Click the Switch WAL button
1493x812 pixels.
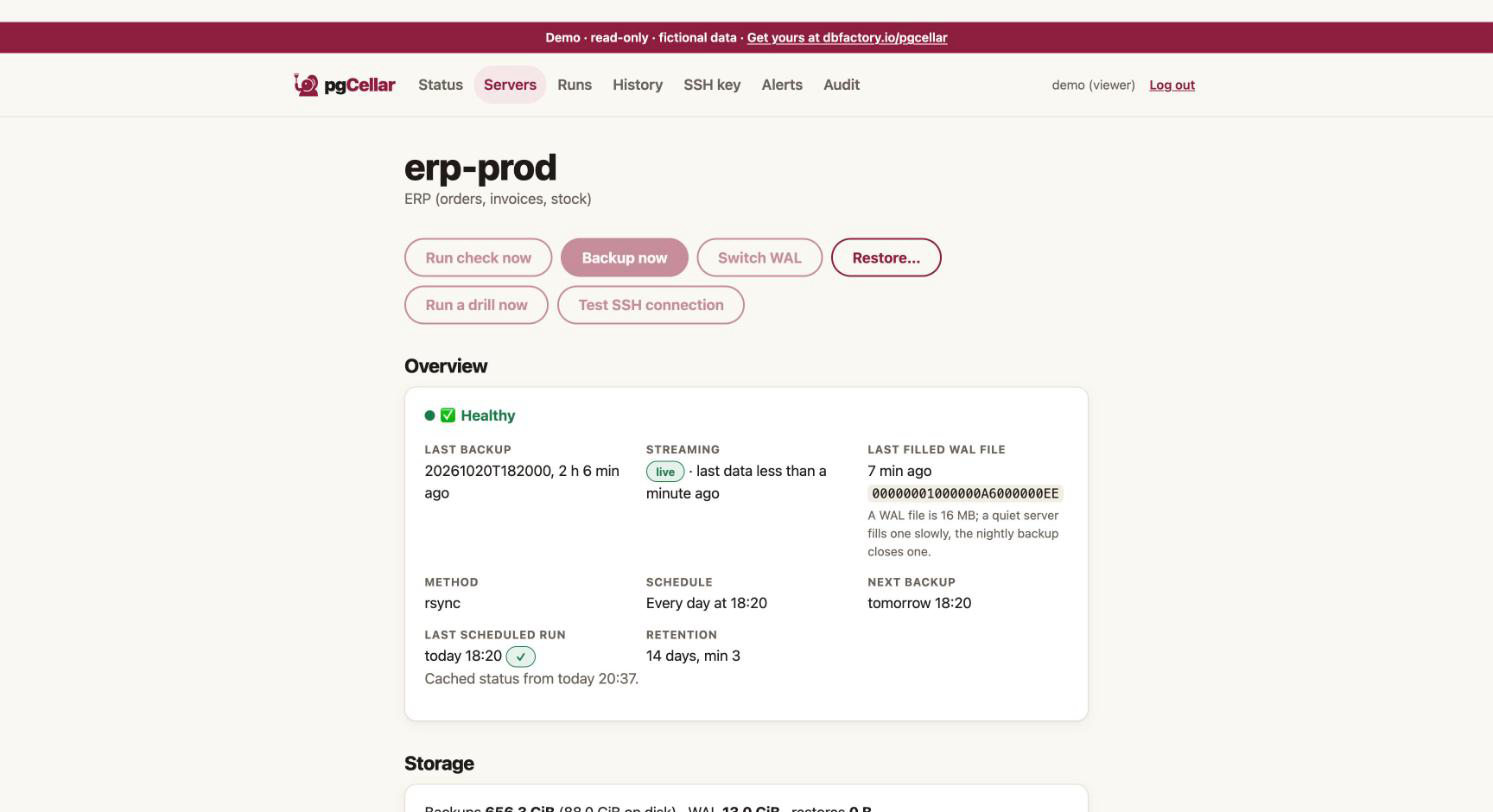click(759, 258)
